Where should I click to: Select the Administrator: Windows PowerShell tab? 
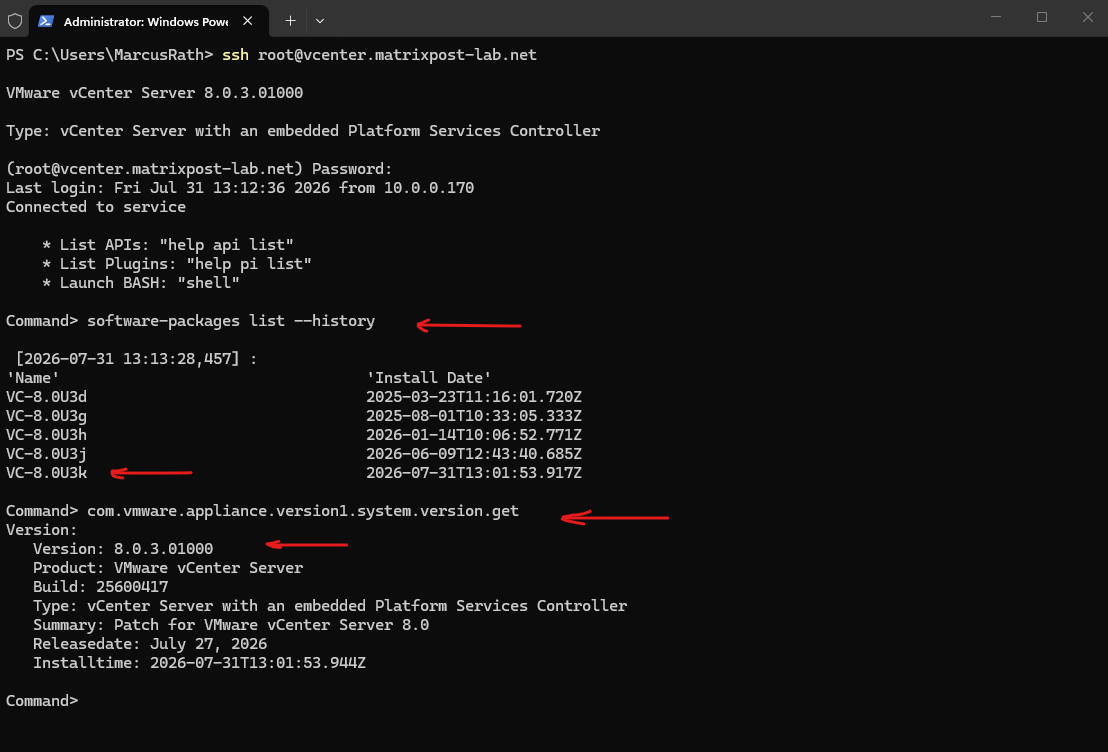click(148, 21)
